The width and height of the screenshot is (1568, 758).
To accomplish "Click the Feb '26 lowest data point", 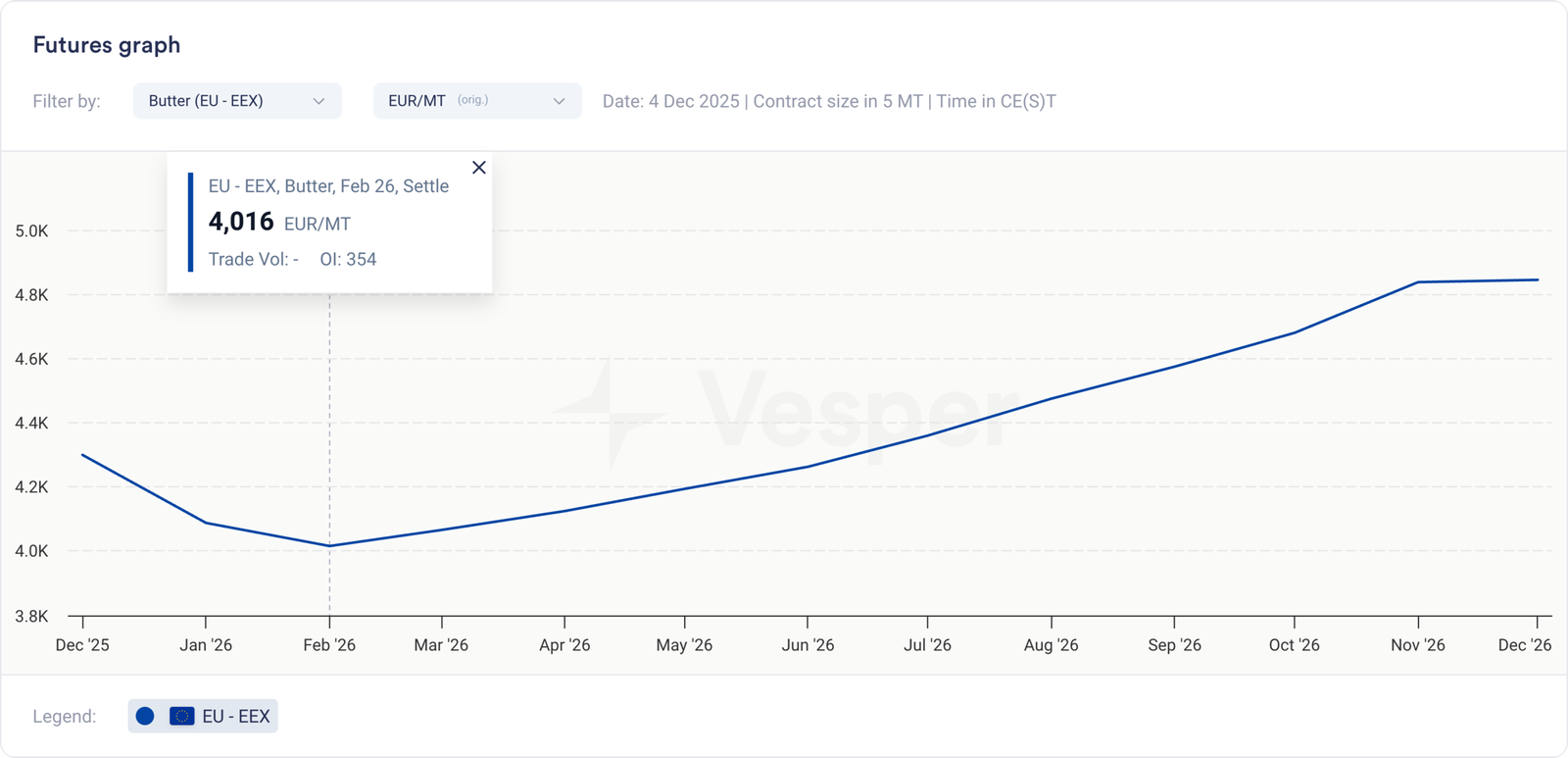I will pos(329,546).
